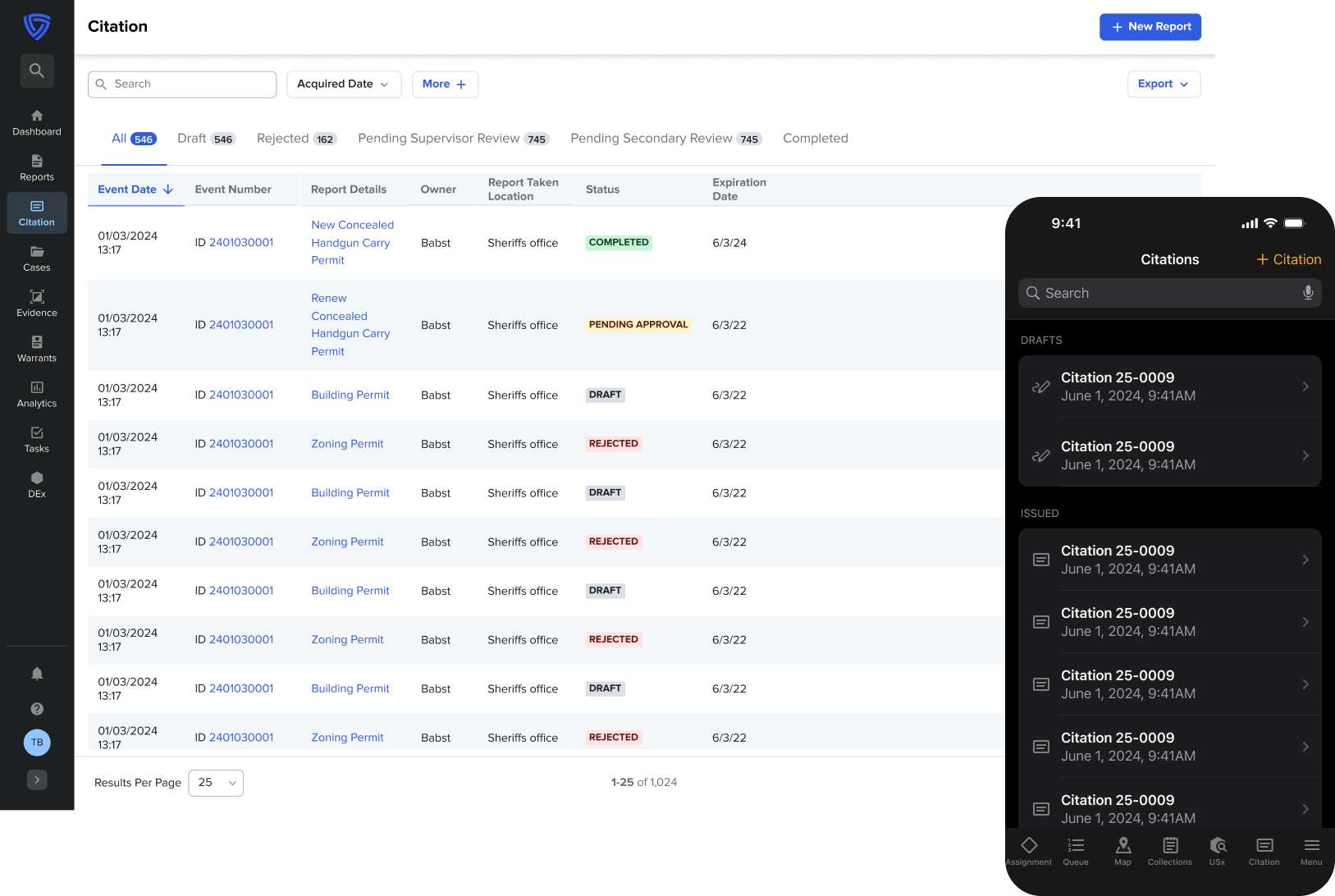Open the Results Per Page selector
Screen dimensions: 1335x896
216,783
